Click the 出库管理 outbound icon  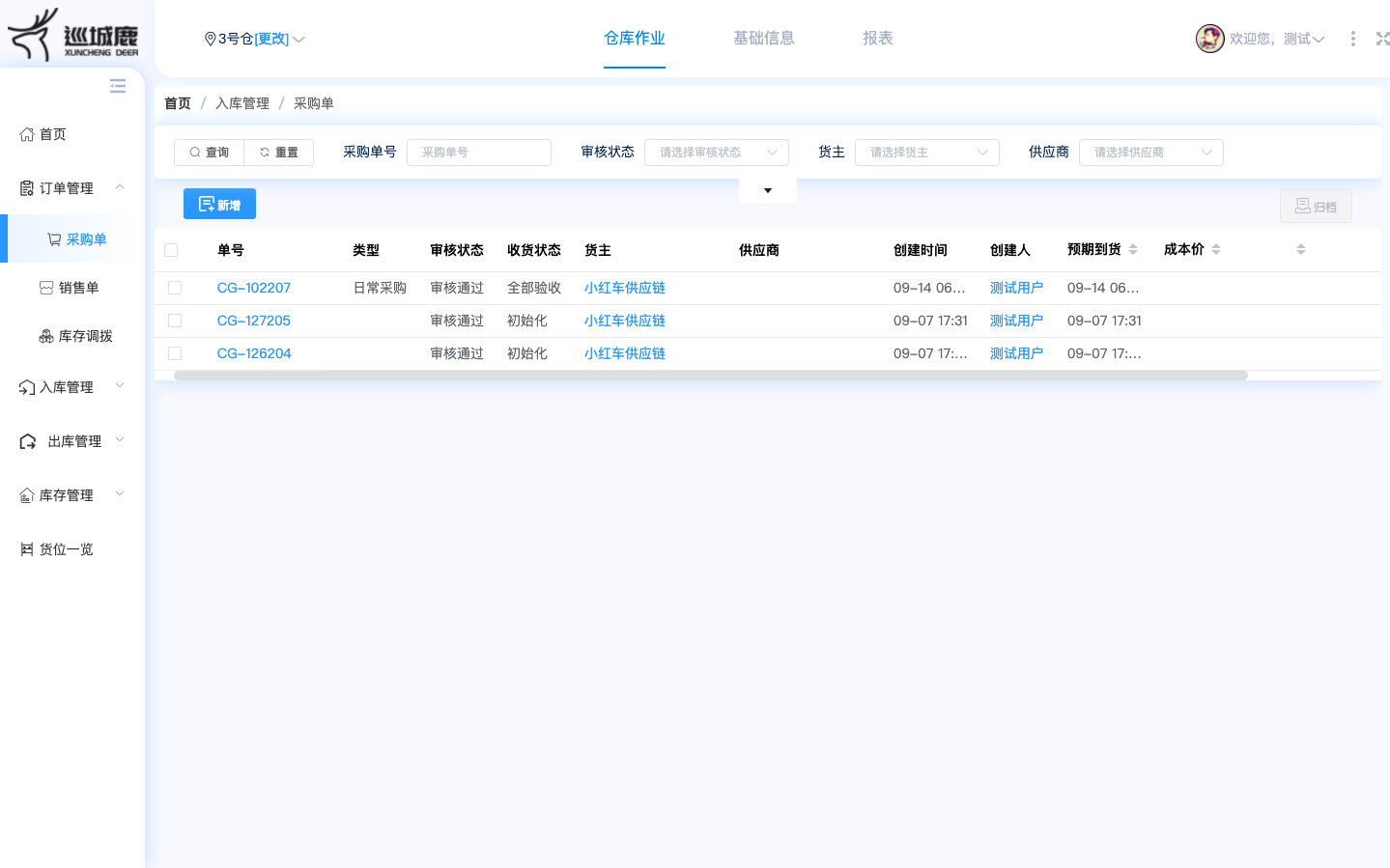28,441
